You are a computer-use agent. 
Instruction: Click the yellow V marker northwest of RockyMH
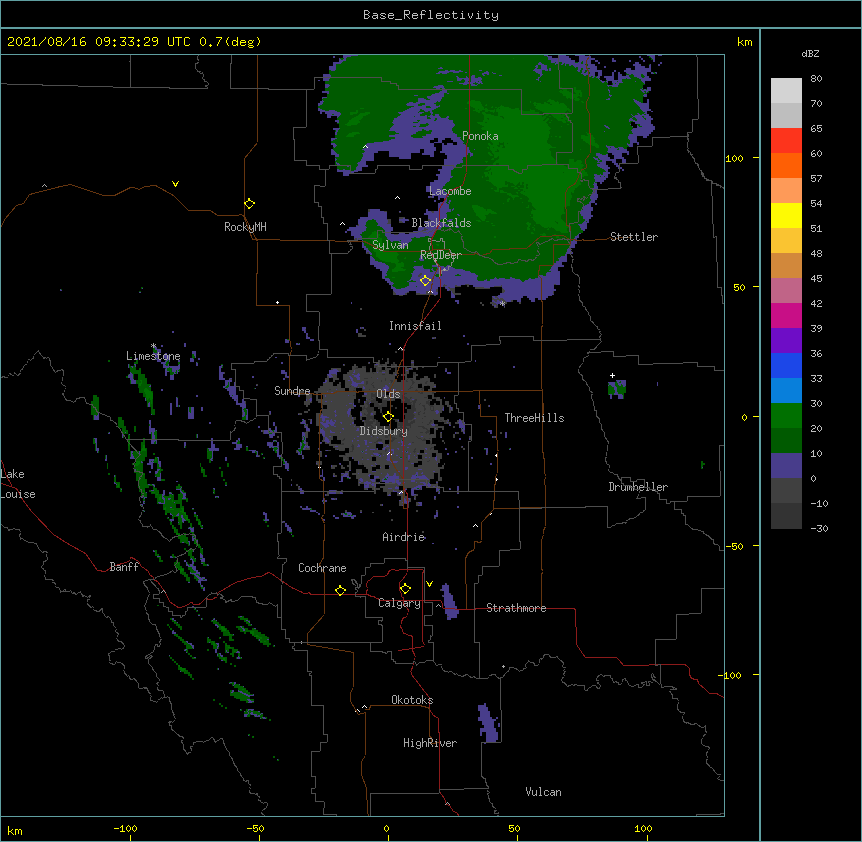[175, 184]
